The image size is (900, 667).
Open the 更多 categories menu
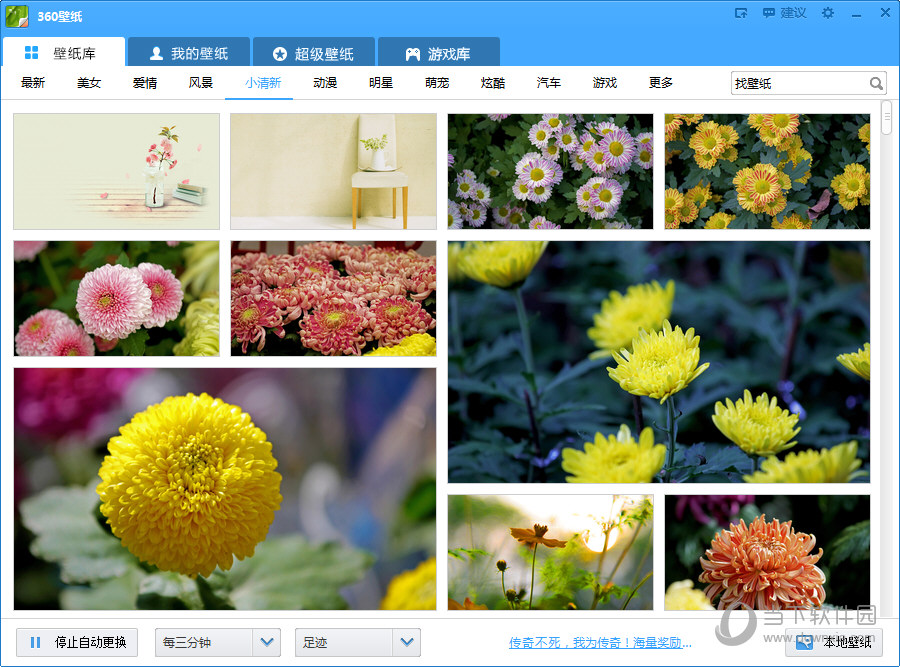point(659,83)
